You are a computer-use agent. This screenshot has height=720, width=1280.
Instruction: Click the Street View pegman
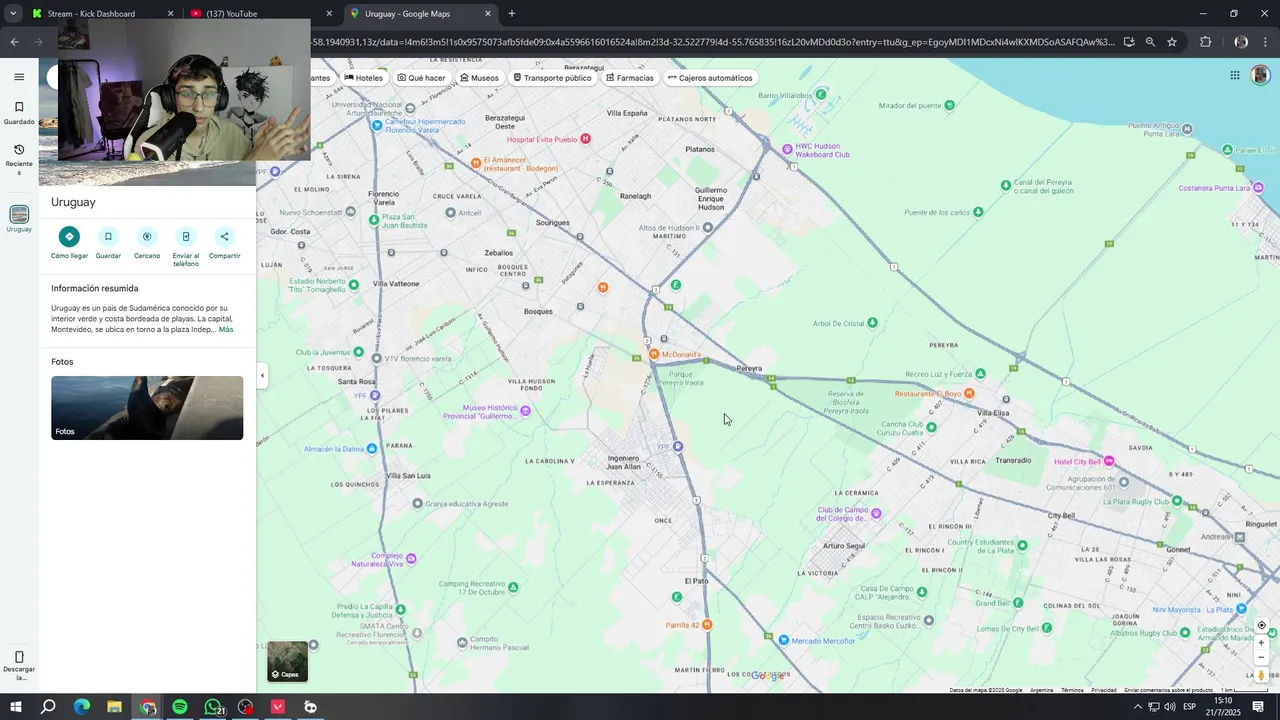1261,675
